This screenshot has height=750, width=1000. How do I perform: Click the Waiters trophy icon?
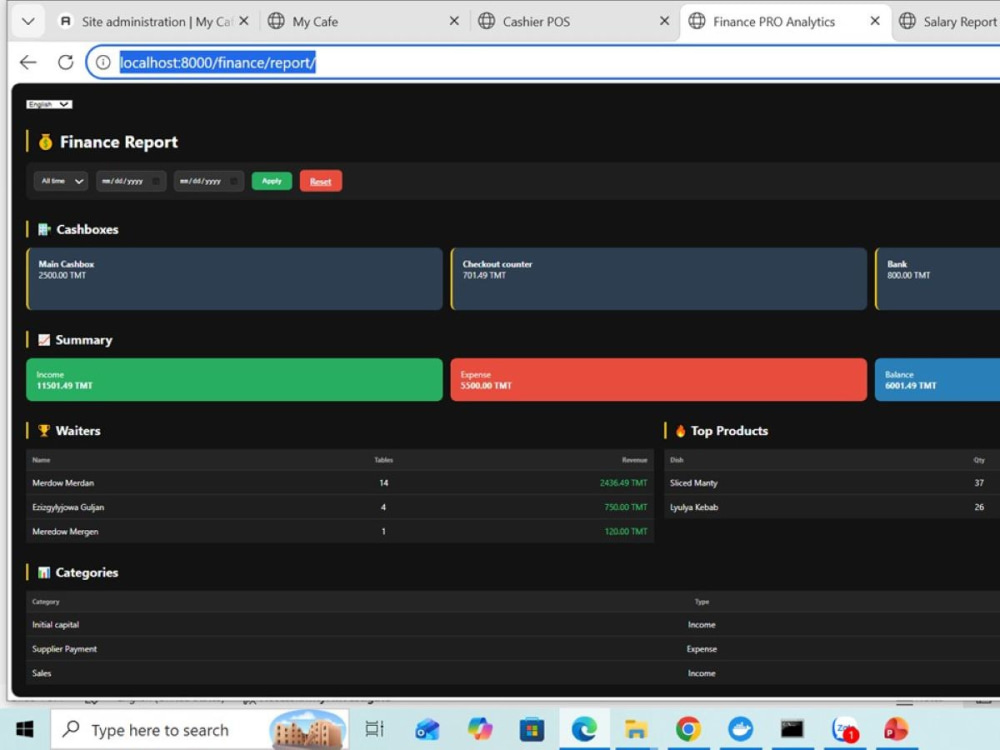(43, 431)
